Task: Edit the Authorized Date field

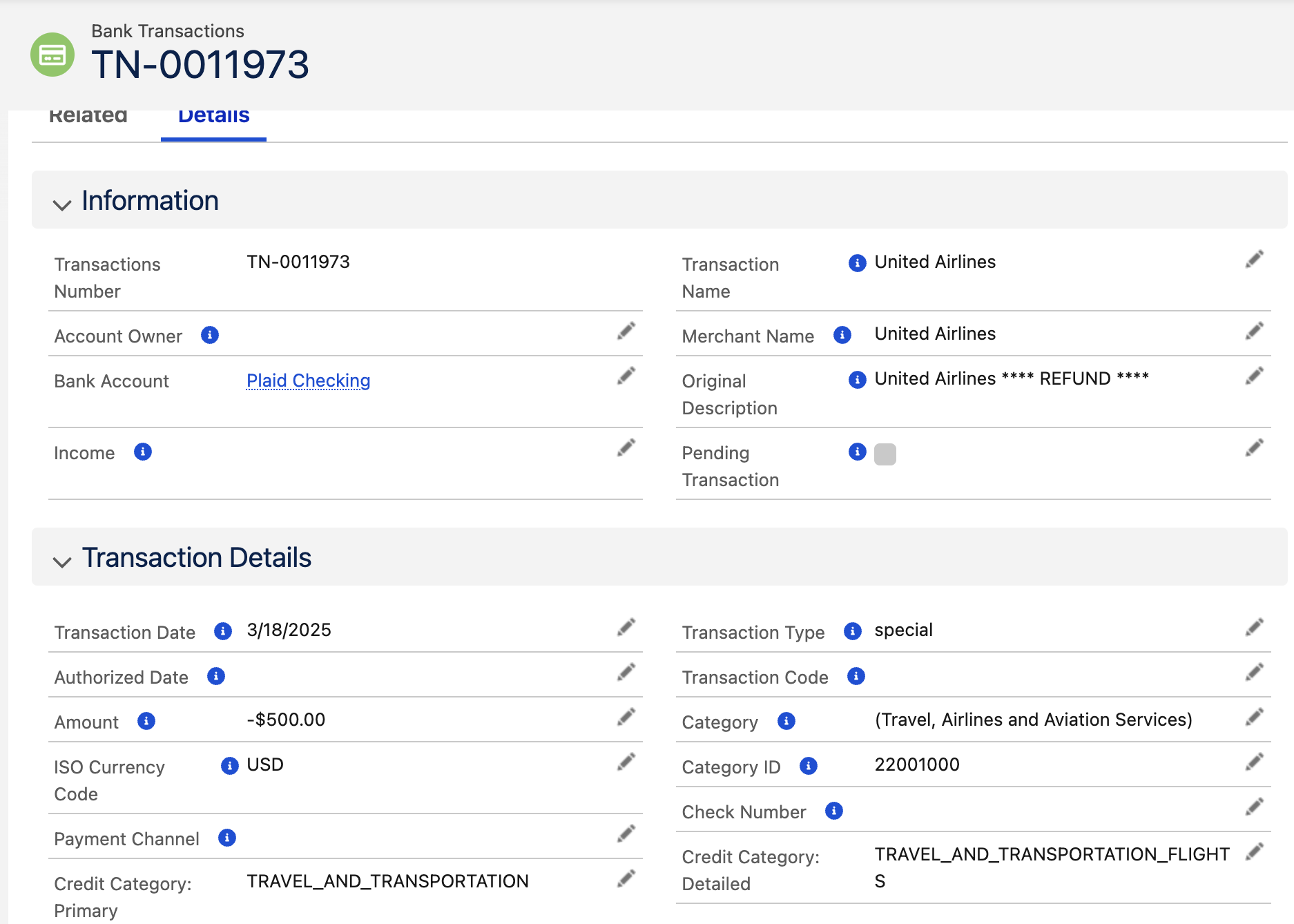Action: coord(626,672)
